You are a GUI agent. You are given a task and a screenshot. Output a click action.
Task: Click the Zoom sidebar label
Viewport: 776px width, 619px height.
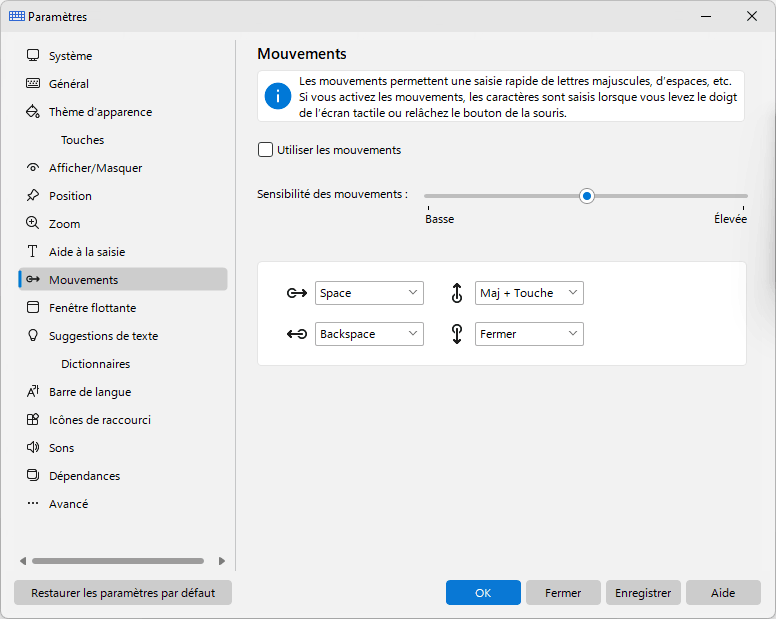click(x=64, y=224)
